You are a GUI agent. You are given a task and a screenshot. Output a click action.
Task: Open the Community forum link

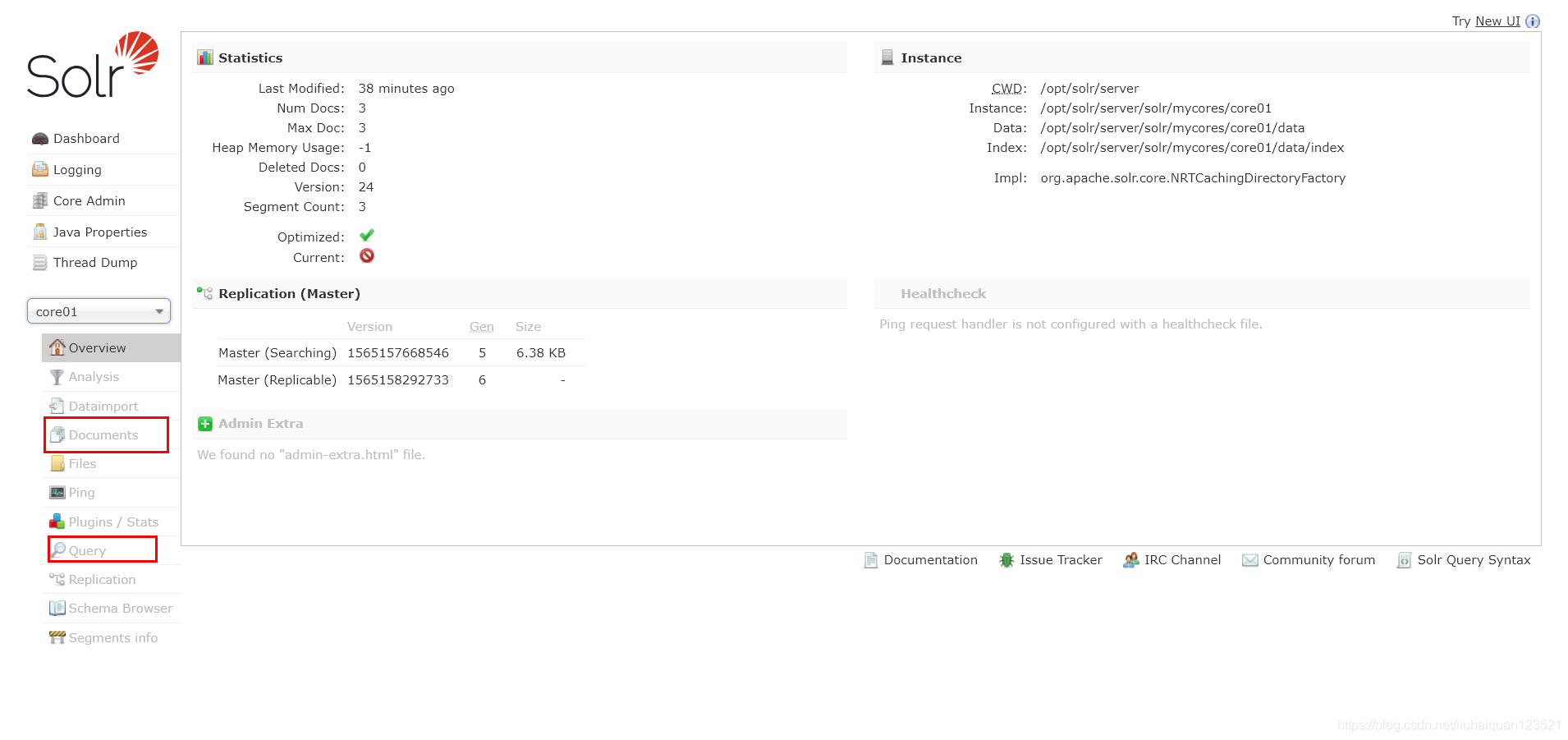pos(1318,560)
